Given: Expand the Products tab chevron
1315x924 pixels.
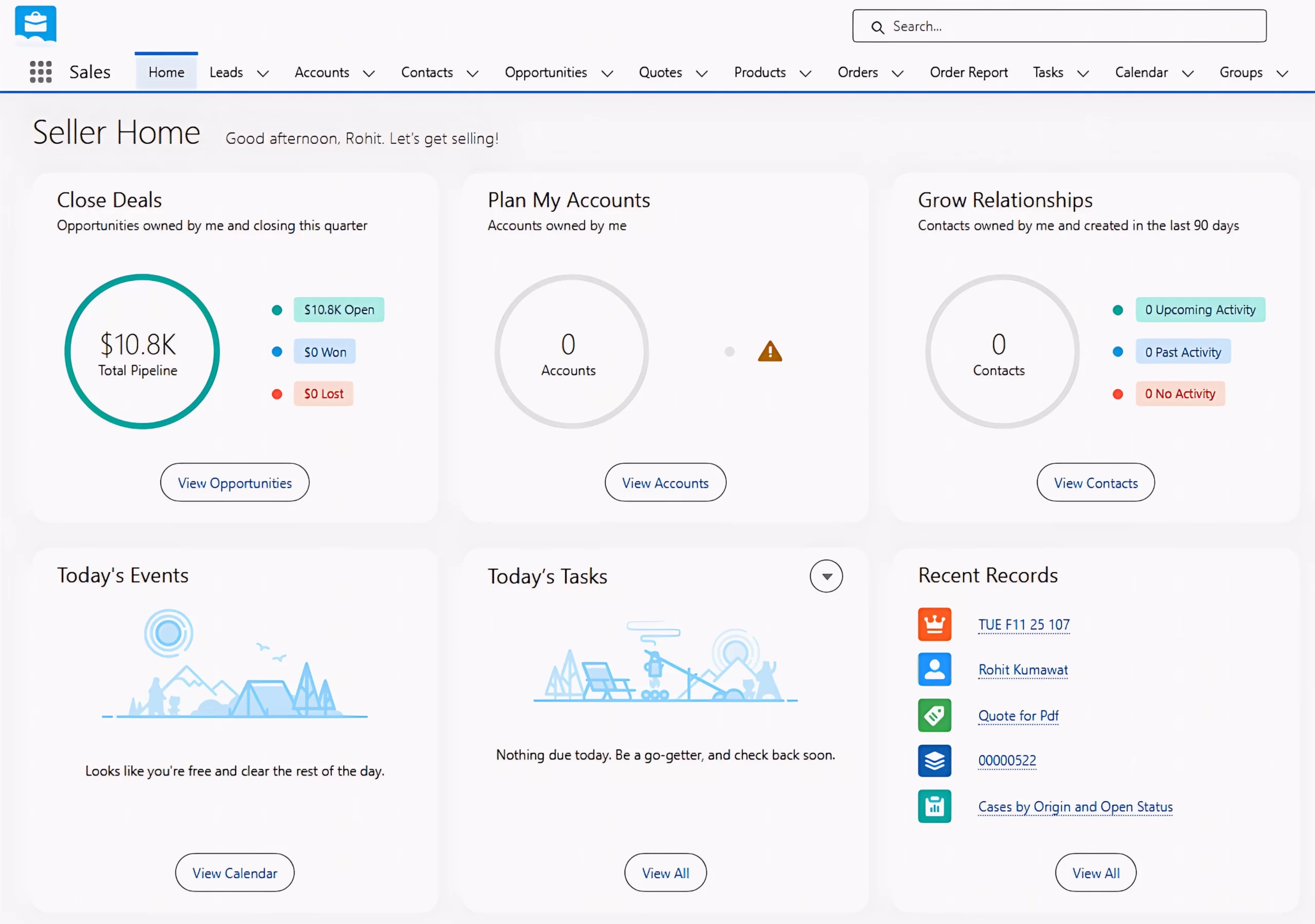Looking at the screenshot, I should 805,73.
